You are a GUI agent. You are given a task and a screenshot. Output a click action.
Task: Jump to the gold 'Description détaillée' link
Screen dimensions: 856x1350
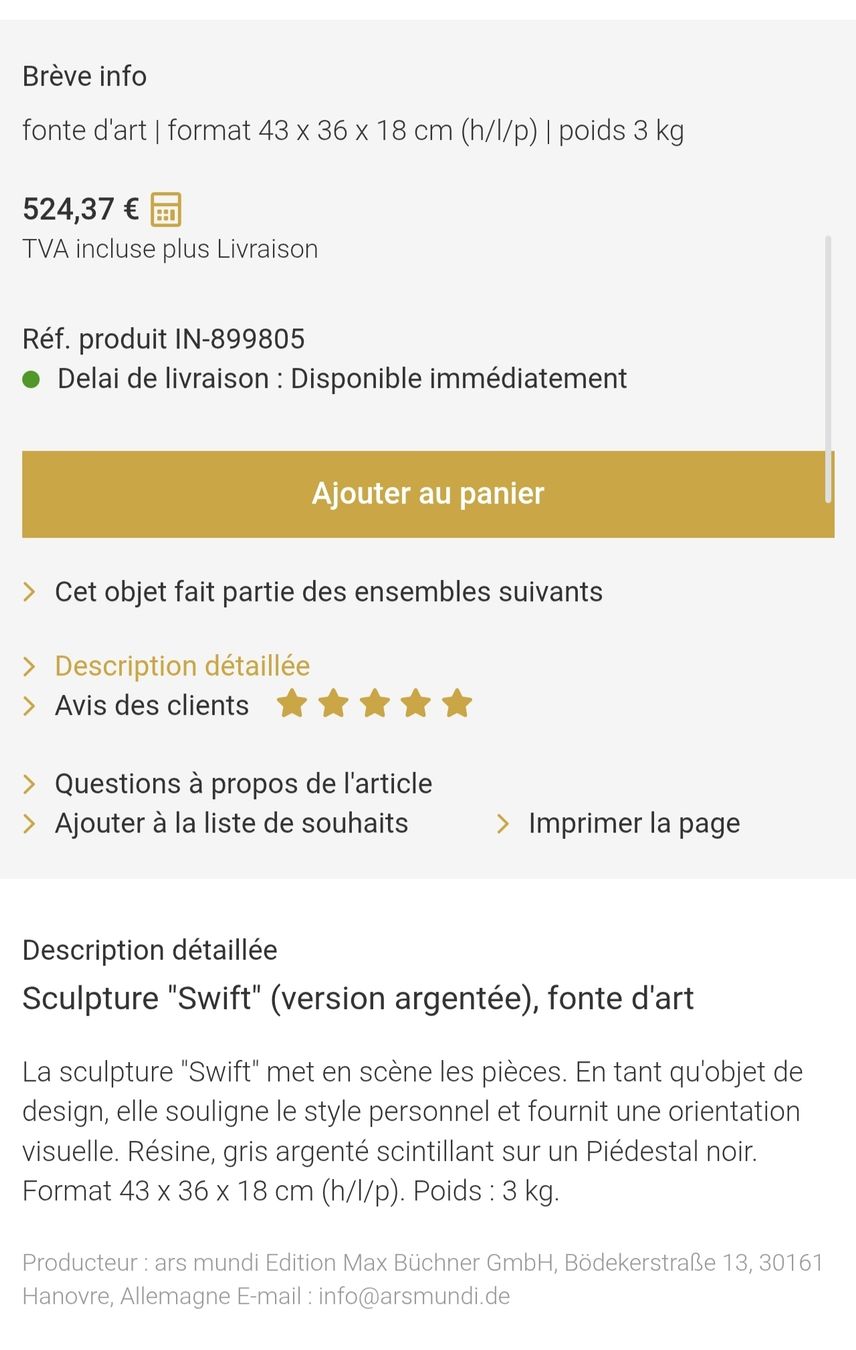pyautogui.click(x=182, y=666)
